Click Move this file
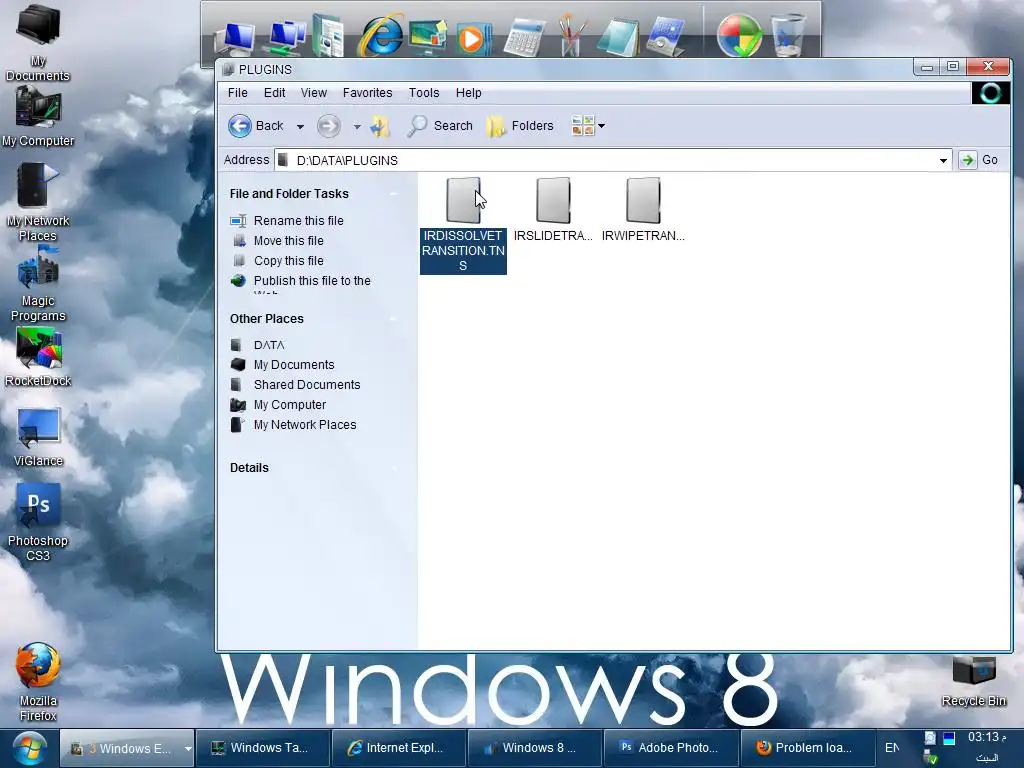 pos(289,241)
